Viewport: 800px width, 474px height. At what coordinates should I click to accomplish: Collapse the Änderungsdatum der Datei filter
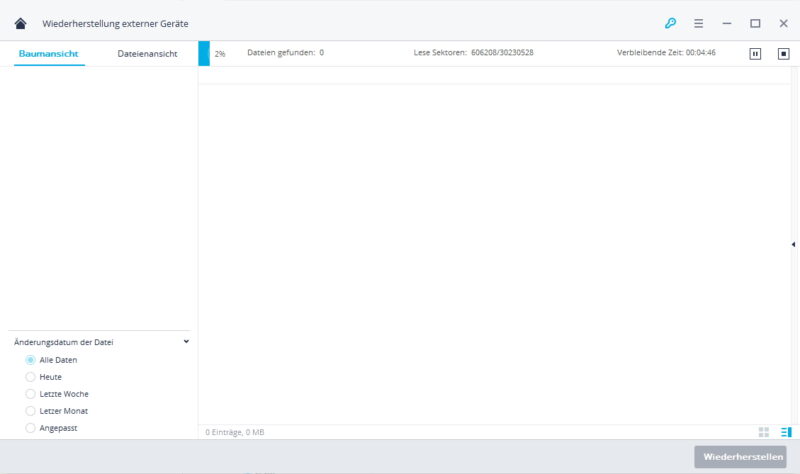186,341
